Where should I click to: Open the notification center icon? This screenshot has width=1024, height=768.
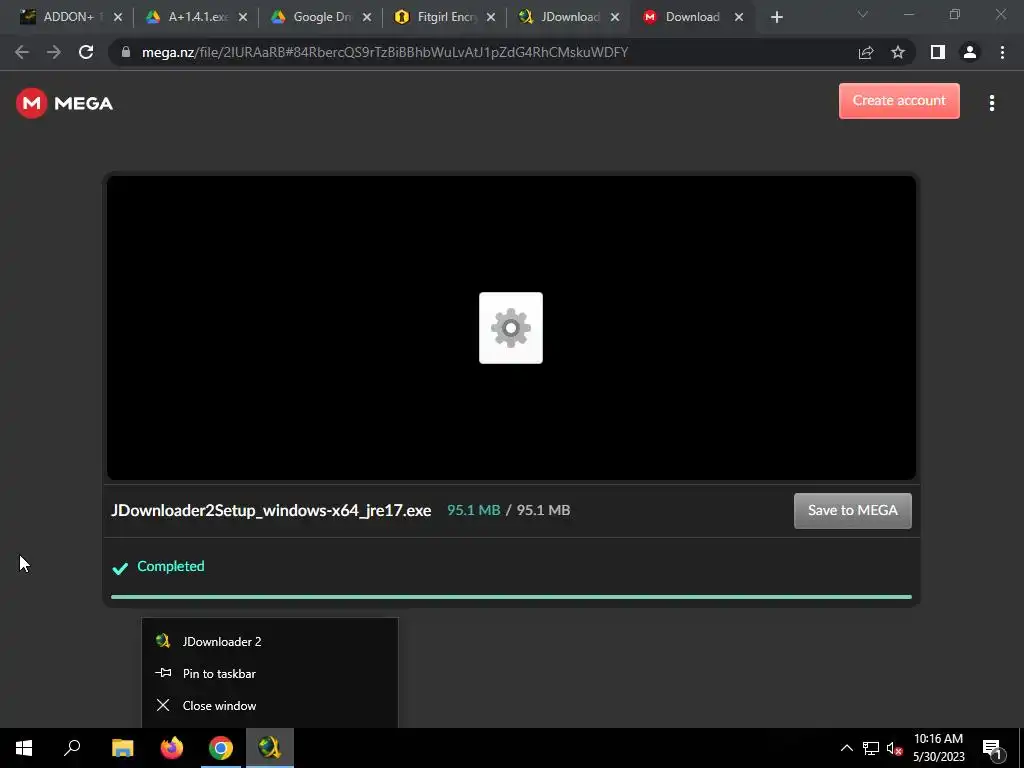tap(993, 749)
